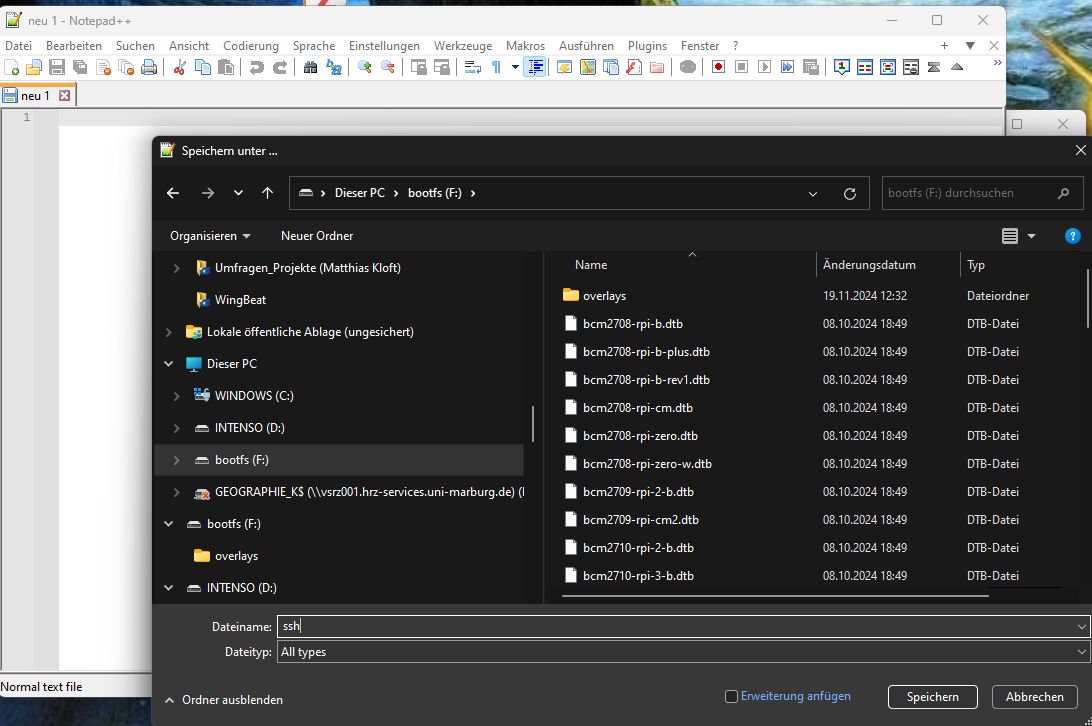Open the Bearbeiten menu

[74, 45]
